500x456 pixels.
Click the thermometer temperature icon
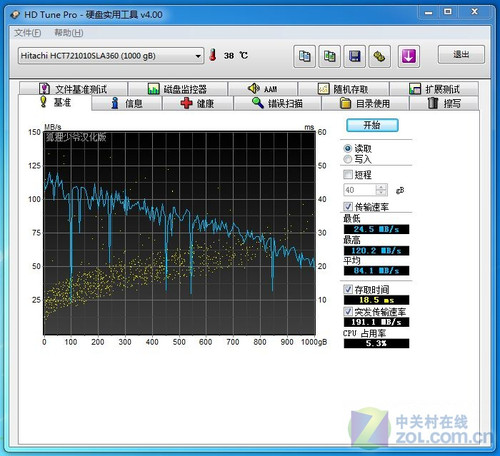pyautogui.click(x=213, y=55)
